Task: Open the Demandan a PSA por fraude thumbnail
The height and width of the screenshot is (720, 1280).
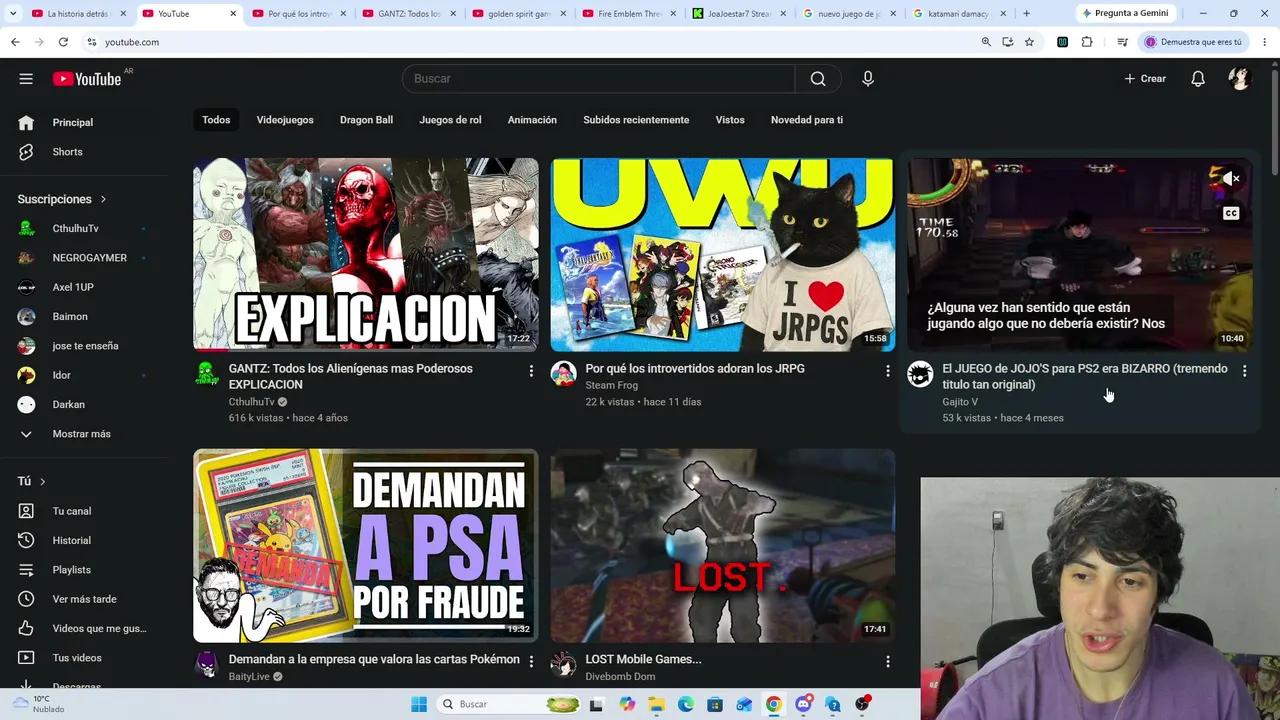Action: pyautogui.click(x=366, y=545)
